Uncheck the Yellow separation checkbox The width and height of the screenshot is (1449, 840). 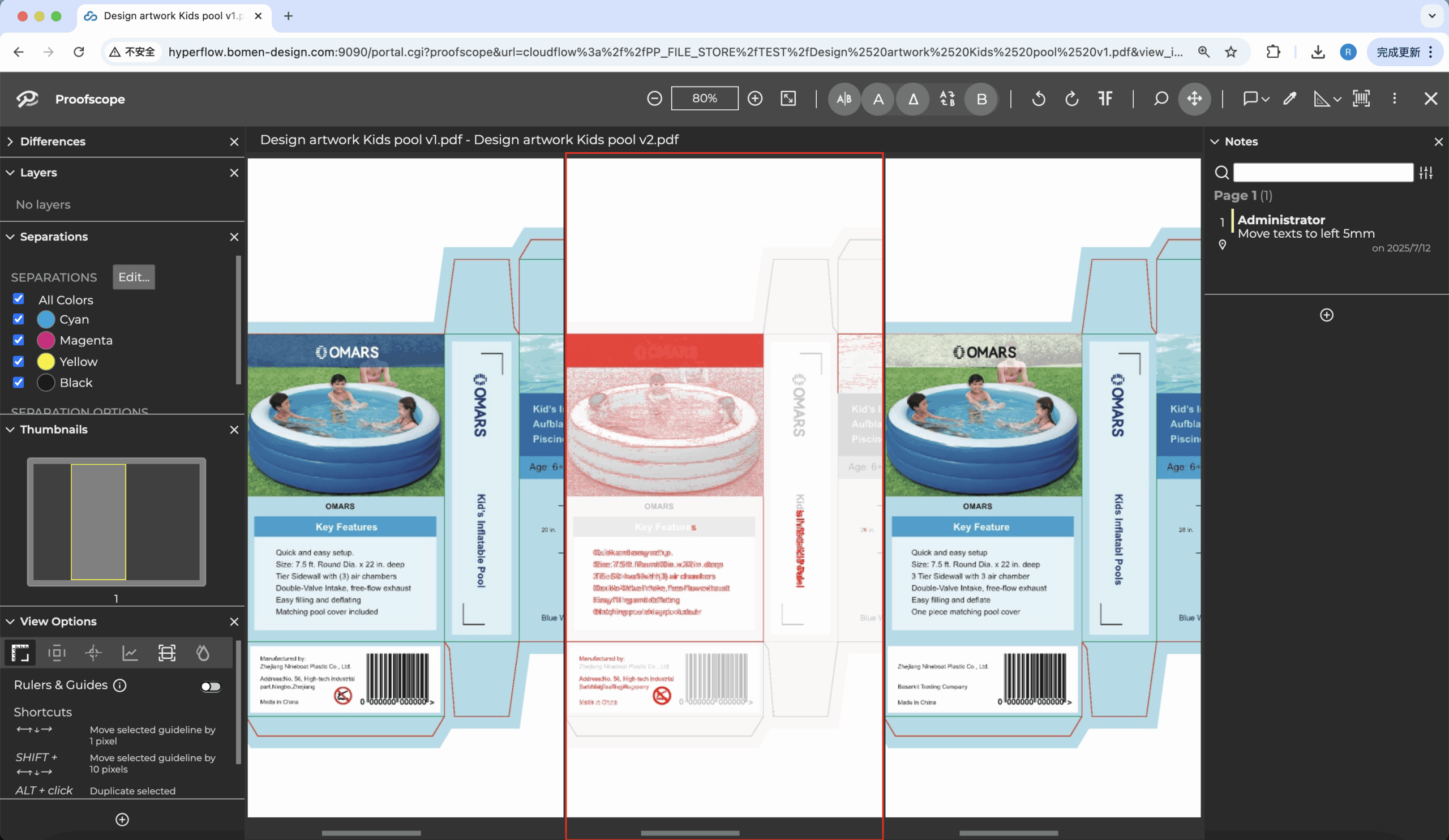coord(19,362)
